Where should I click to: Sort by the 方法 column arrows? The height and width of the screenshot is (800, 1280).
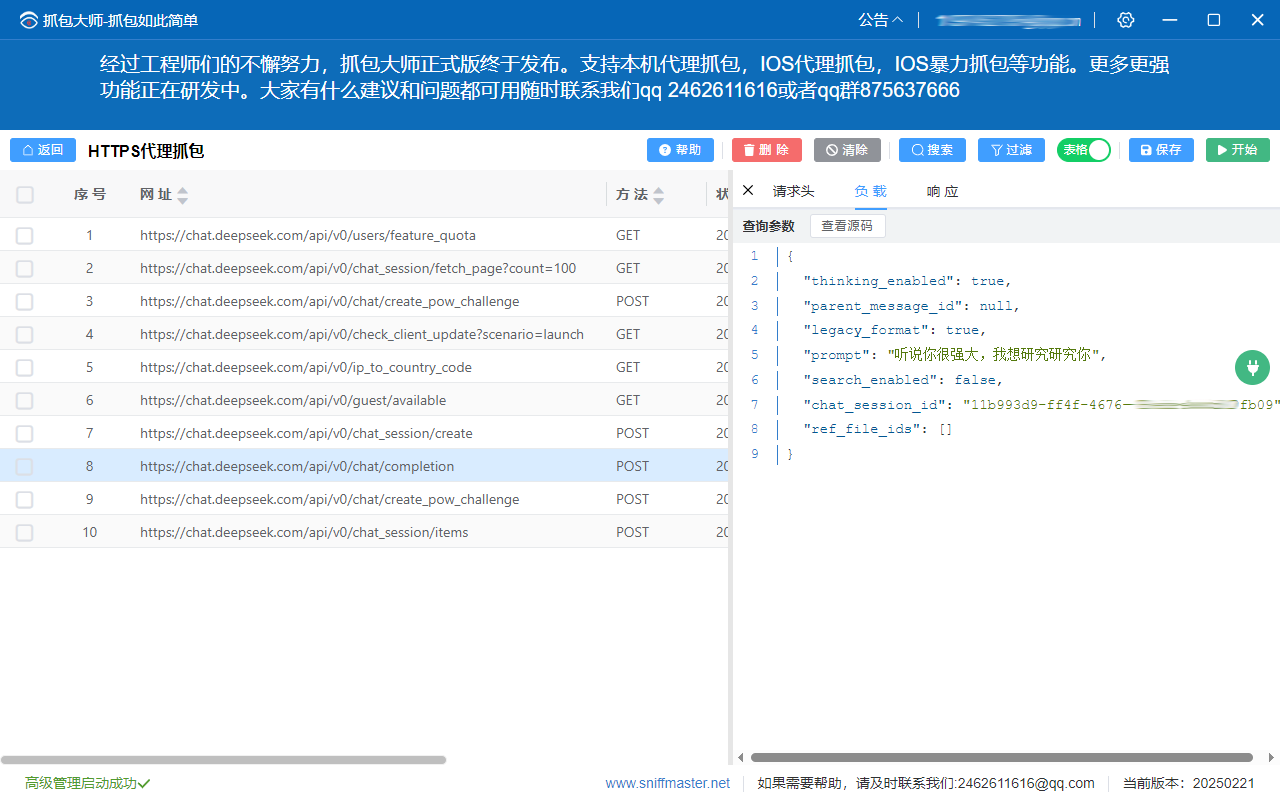click(658, 195)
